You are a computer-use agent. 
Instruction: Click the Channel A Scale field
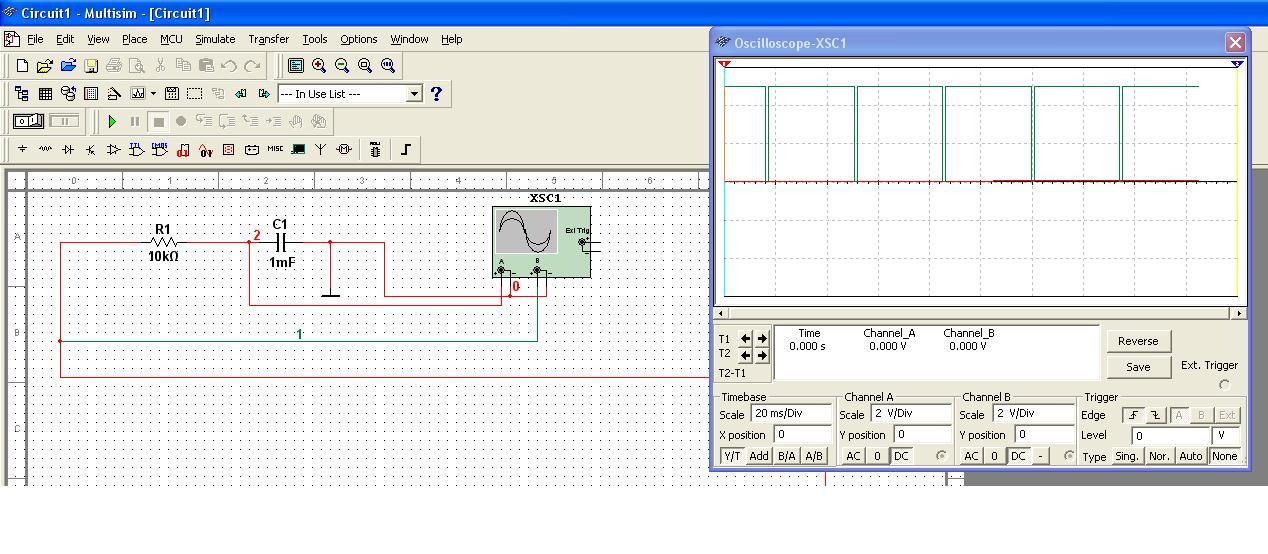coord(910,413)
